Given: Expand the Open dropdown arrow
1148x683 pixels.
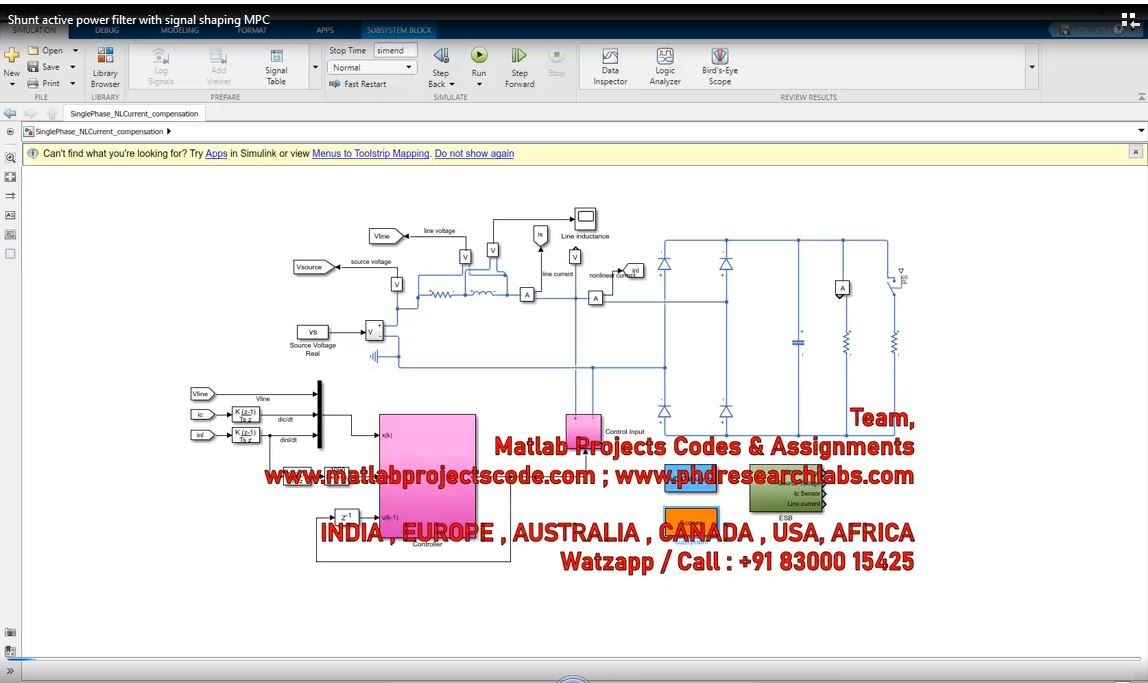Looking at the screenshot, I should point(75,51).
